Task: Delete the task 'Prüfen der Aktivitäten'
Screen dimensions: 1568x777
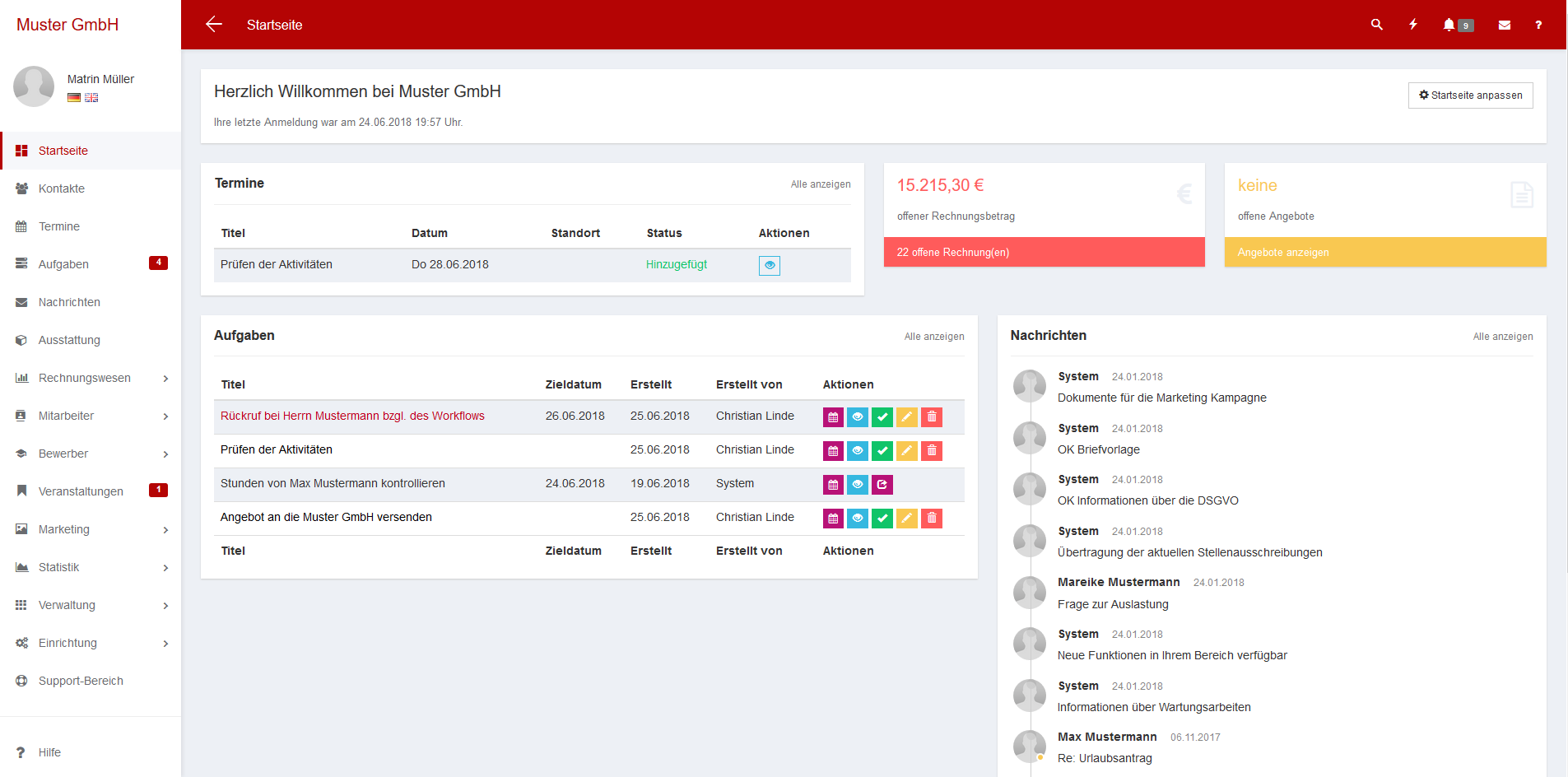Action: pos(932,450)
